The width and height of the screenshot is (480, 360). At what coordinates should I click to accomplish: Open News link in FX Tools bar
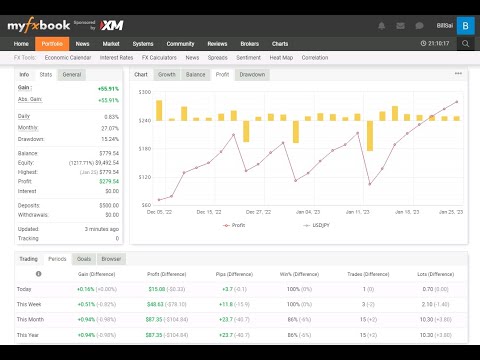coord(192,58)
